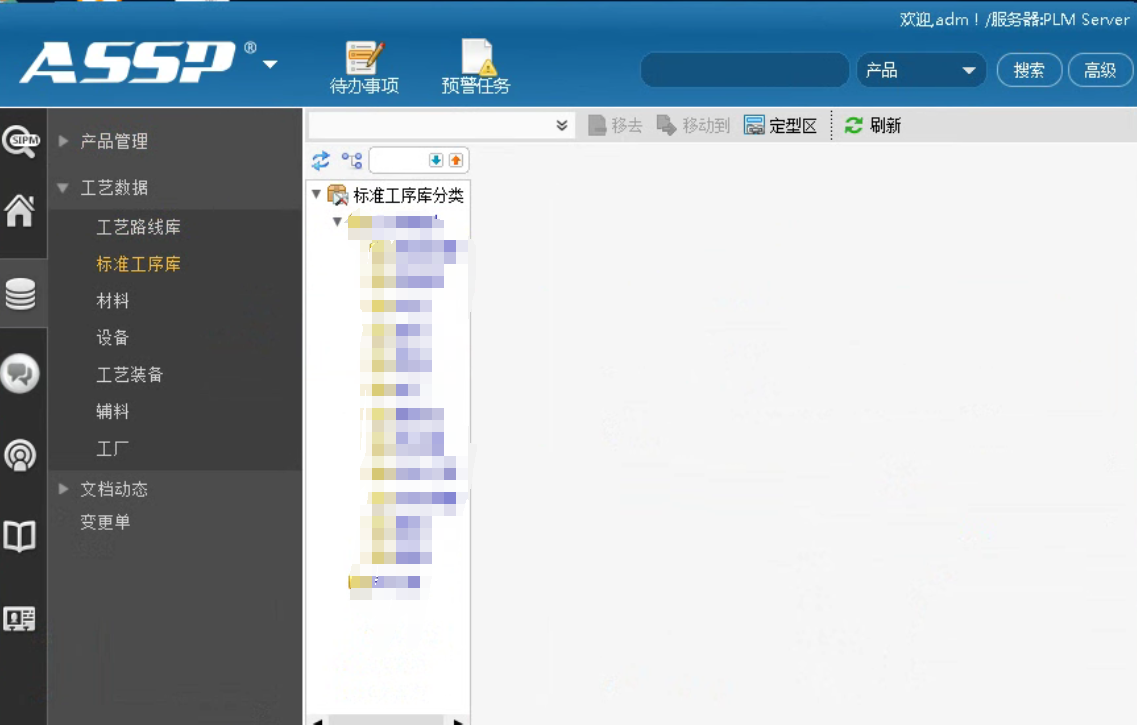The width and height of the screenshot is (1137, 725).
Task: Collapse the first child node under 标准工序库分类
Action: [x=337, y=222]
